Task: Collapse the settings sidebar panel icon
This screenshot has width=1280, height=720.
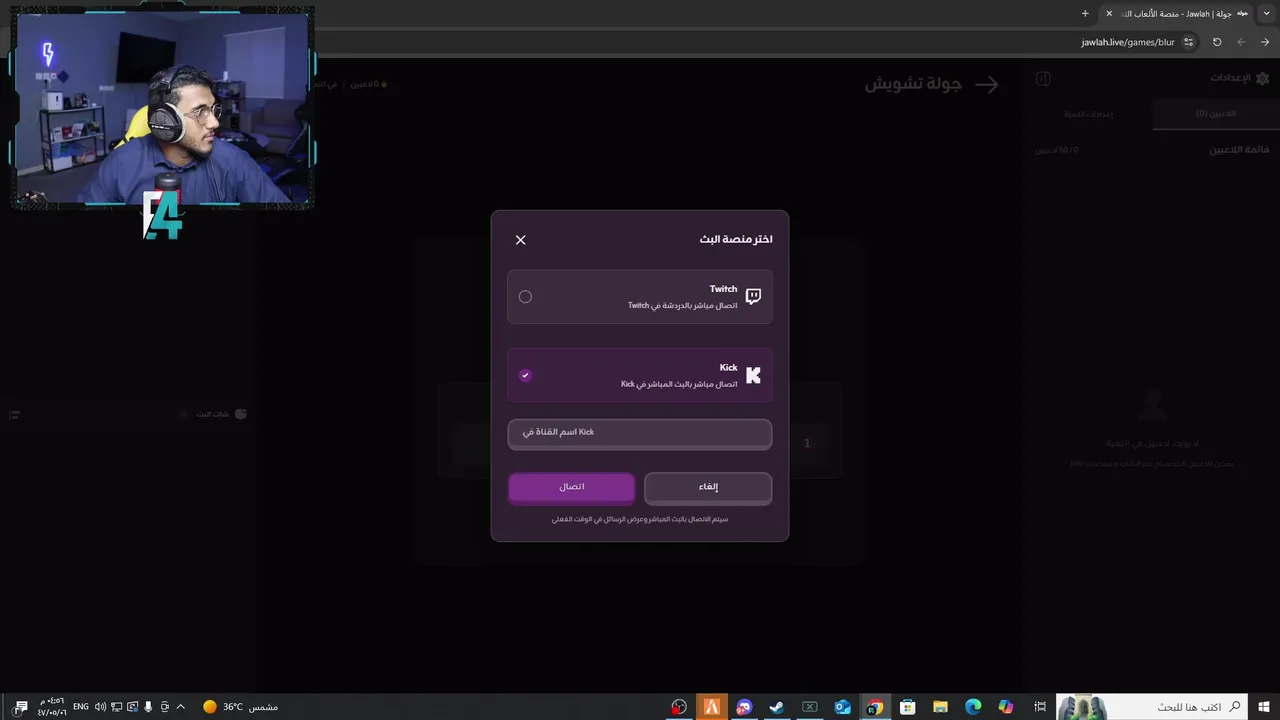Action: click(x=1043, y=78)
